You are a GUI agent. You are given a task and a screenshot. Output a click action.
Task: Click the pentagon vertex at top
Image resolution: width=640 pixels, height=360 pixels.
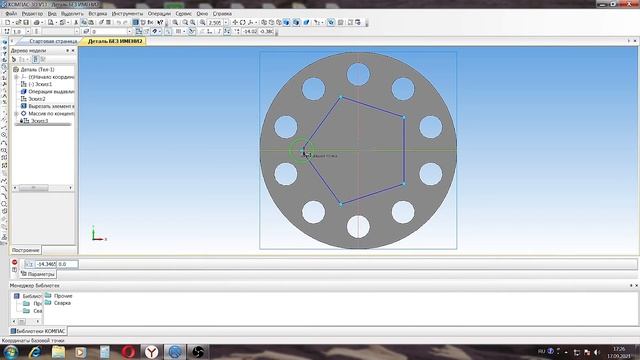341,97
